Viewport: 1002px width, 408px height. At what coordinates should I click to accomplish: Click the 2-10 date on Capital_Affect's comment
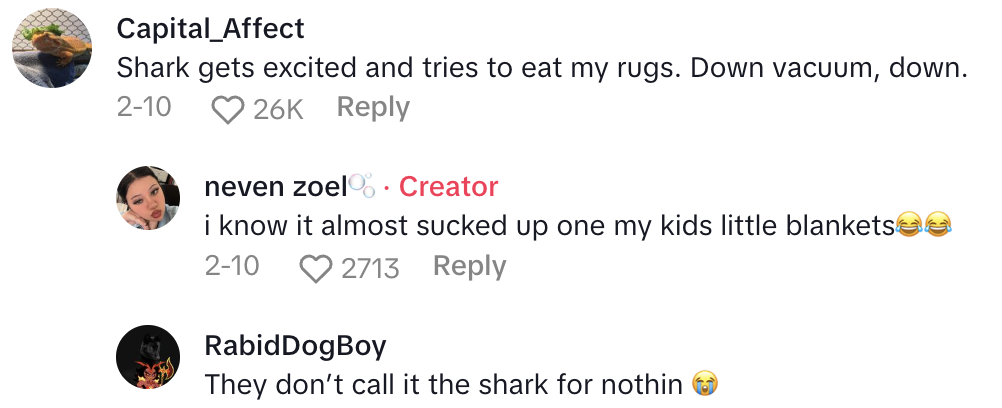pyautogui.click(x=144, y=108)
